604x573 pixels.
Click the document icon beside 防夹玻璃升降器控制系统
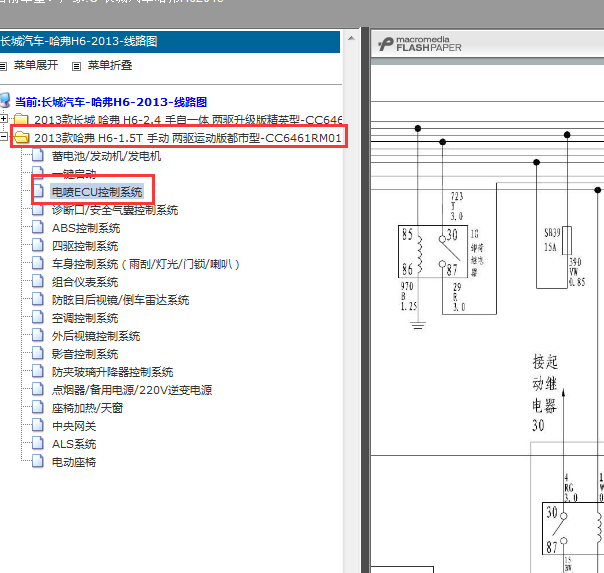(38, 371)
